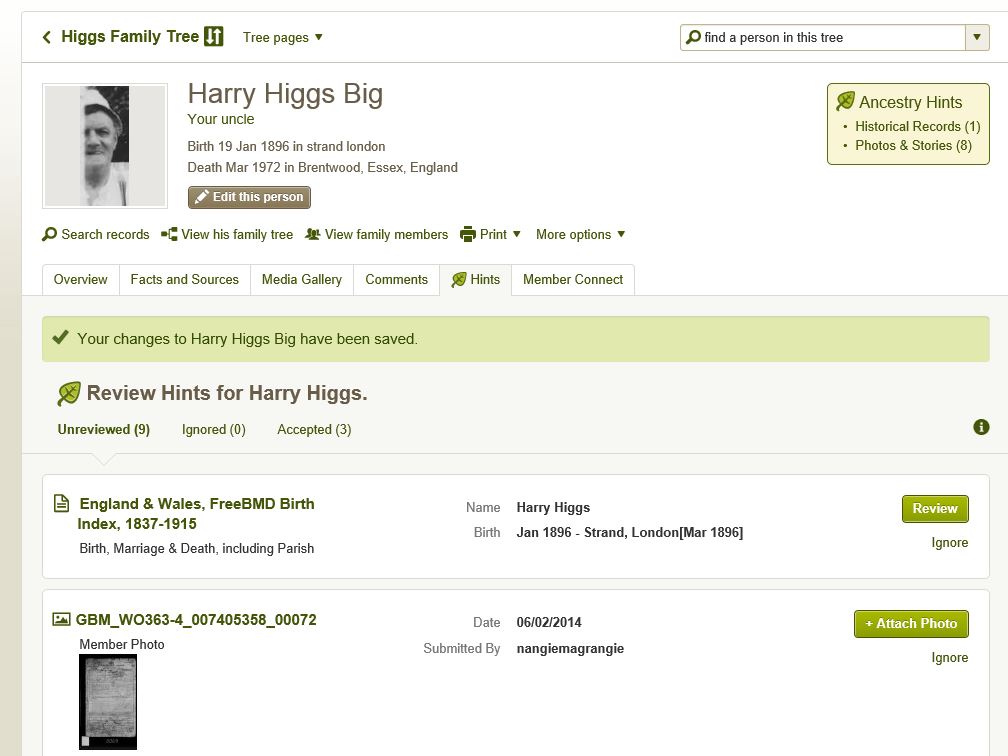Open the Media Gallery tab

(x=302, y=279)
